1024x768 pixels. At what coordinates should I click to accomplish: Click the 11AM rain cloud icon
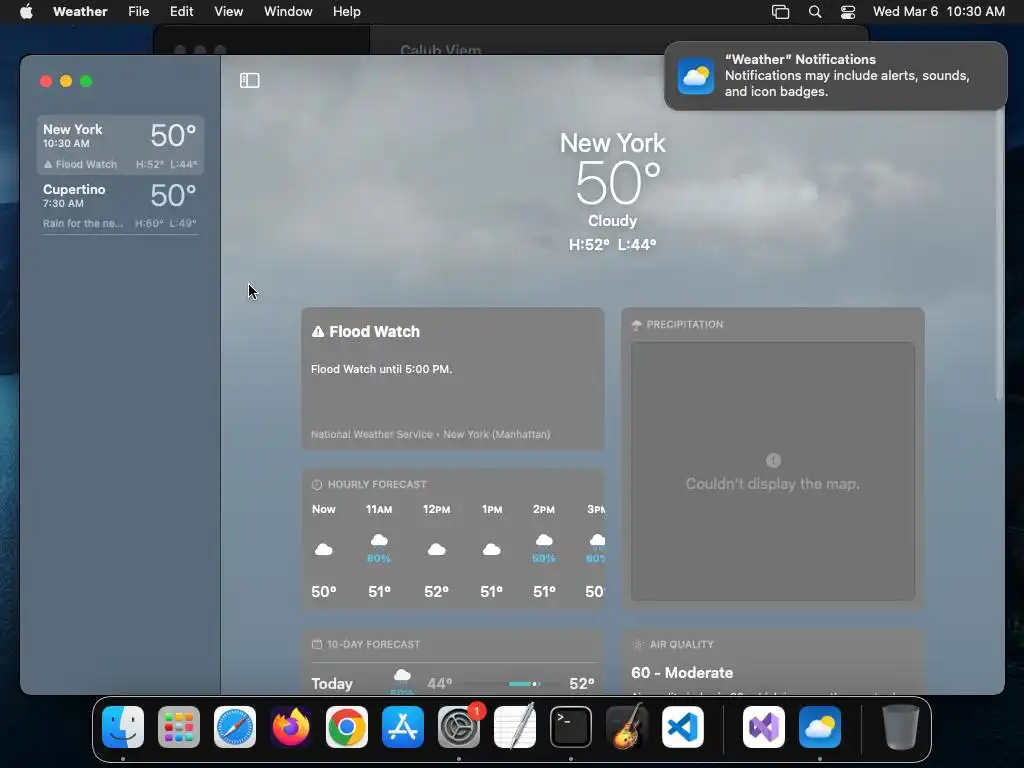tap(379, 541)
